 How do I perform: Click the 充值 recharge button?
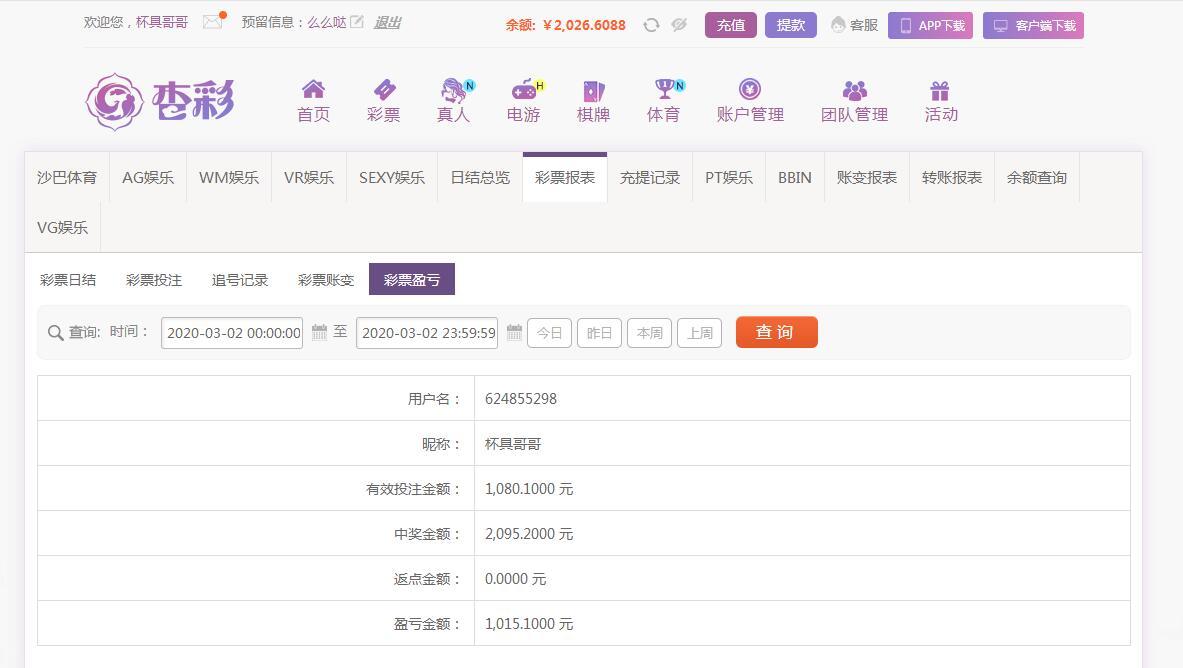coord(730,25)
